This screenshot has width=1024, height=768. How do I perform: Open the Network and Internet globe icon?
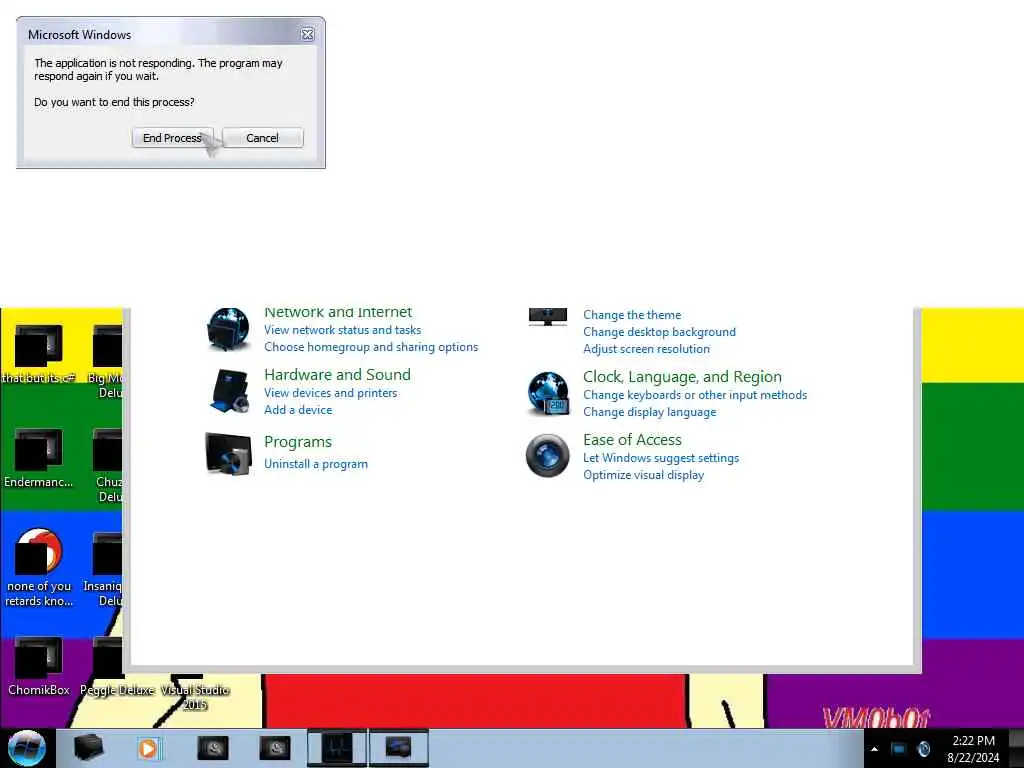pyautogui.click(x=228, y=329)
